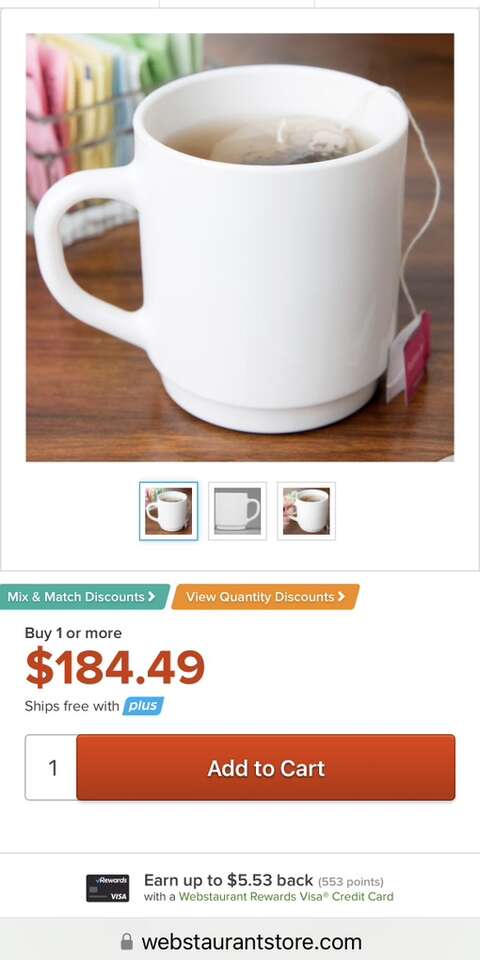The height and width of the screenshot is (960, 480).
Task: Click the quantity field showing 1
Action: [51, 768]
